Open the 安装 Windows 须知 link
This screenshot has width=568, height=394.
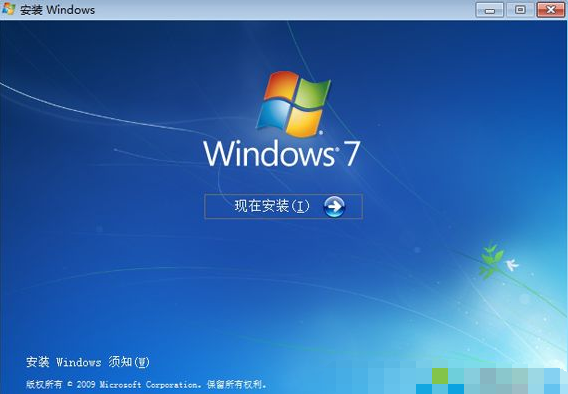coord(87,362)
